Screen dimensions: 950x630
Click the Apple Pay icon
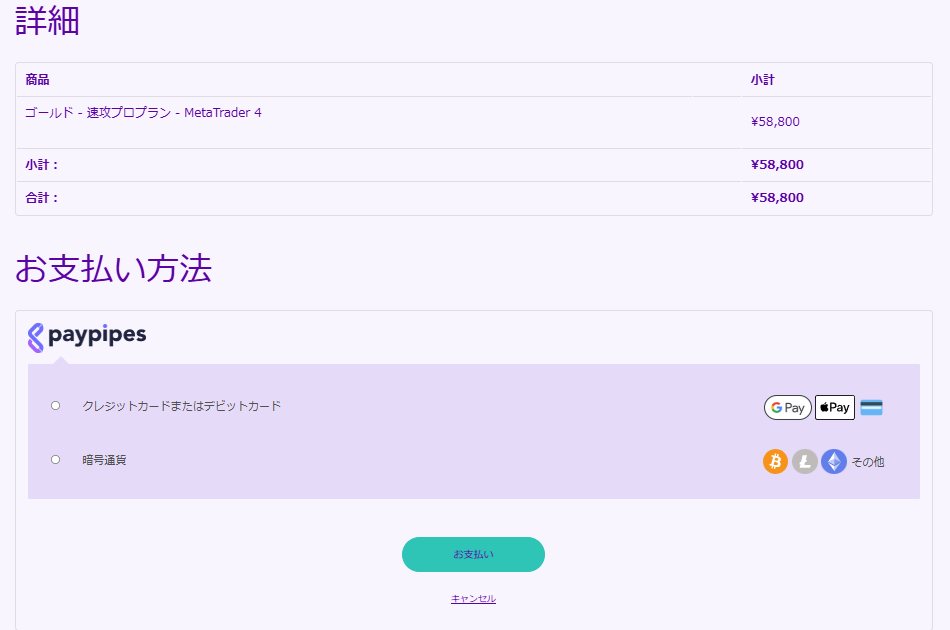click(x=835, y=408)
